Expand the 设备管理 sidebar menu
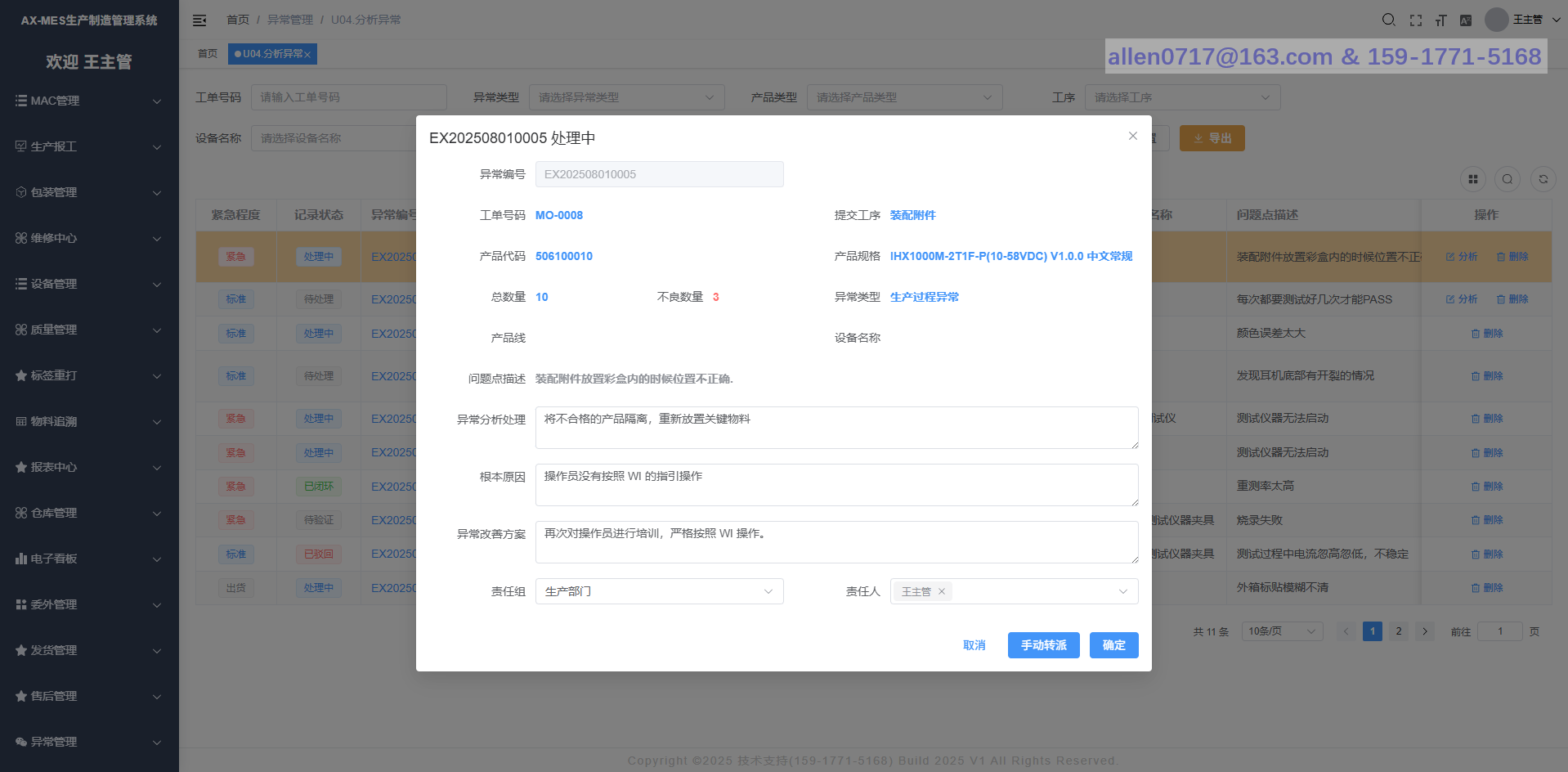 [88, 284]
